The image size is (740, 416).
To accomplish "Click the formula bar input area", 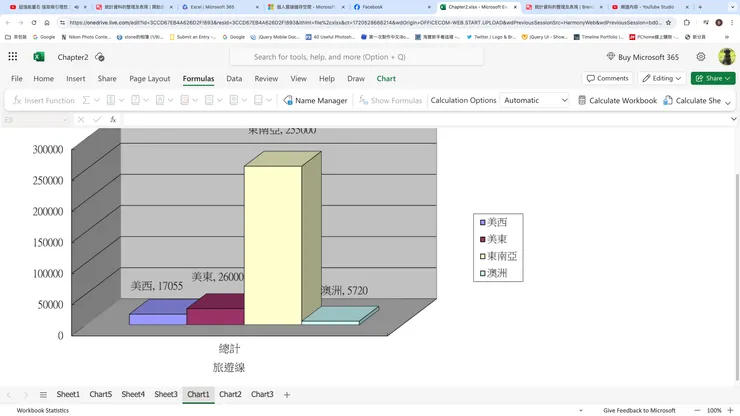I will point(425,119).
